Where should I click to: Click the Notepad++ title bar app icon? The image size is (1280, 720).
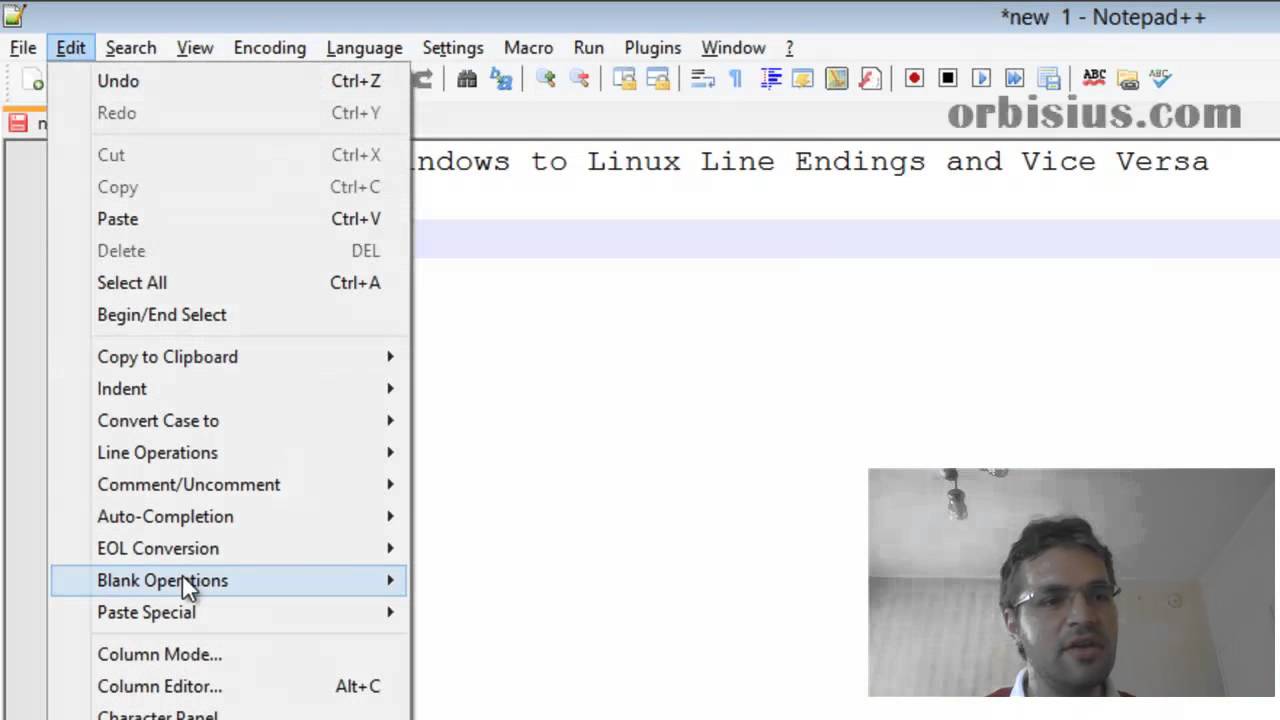tap(14, 15)
